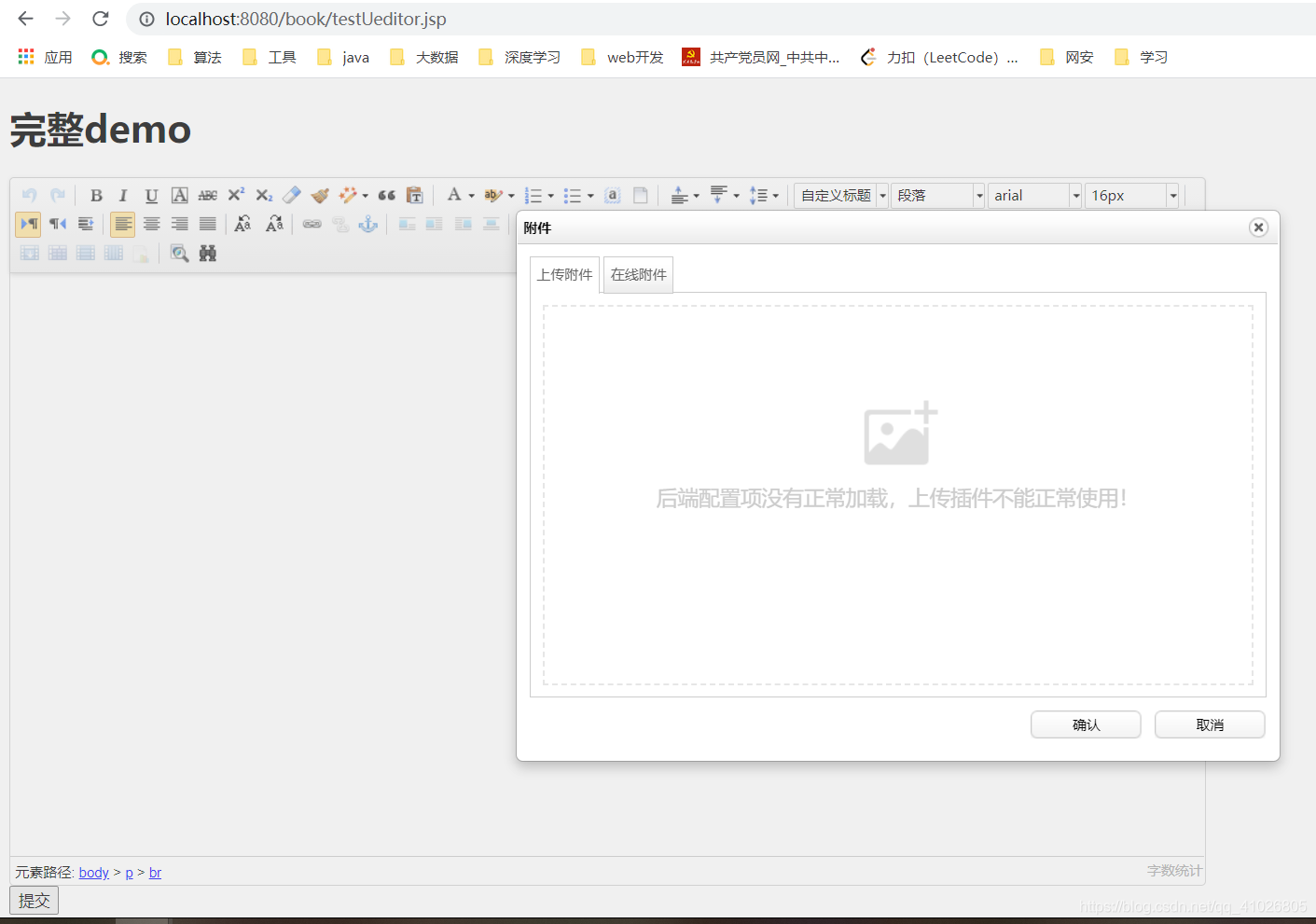Click the br link in element path

point(155,873)
